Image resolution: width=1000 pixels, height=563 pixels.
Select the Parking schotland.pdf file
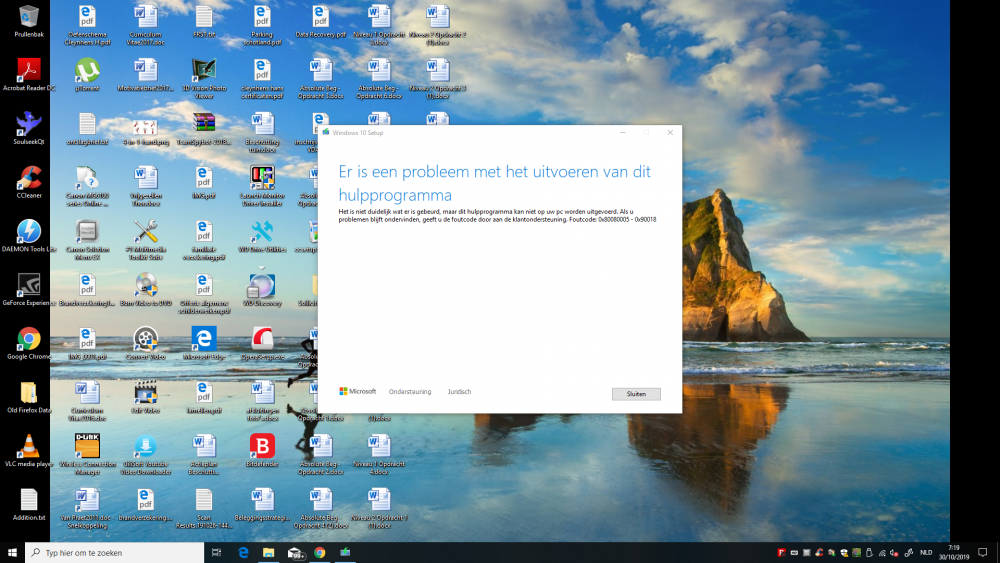pos(262,24)
